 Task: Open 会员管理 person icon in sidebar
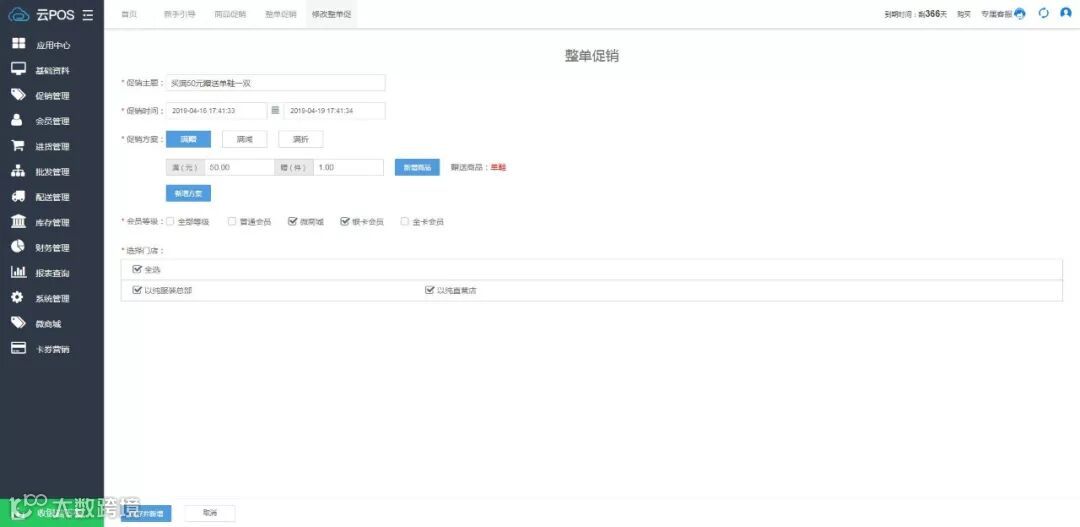[x=19, y=121]
